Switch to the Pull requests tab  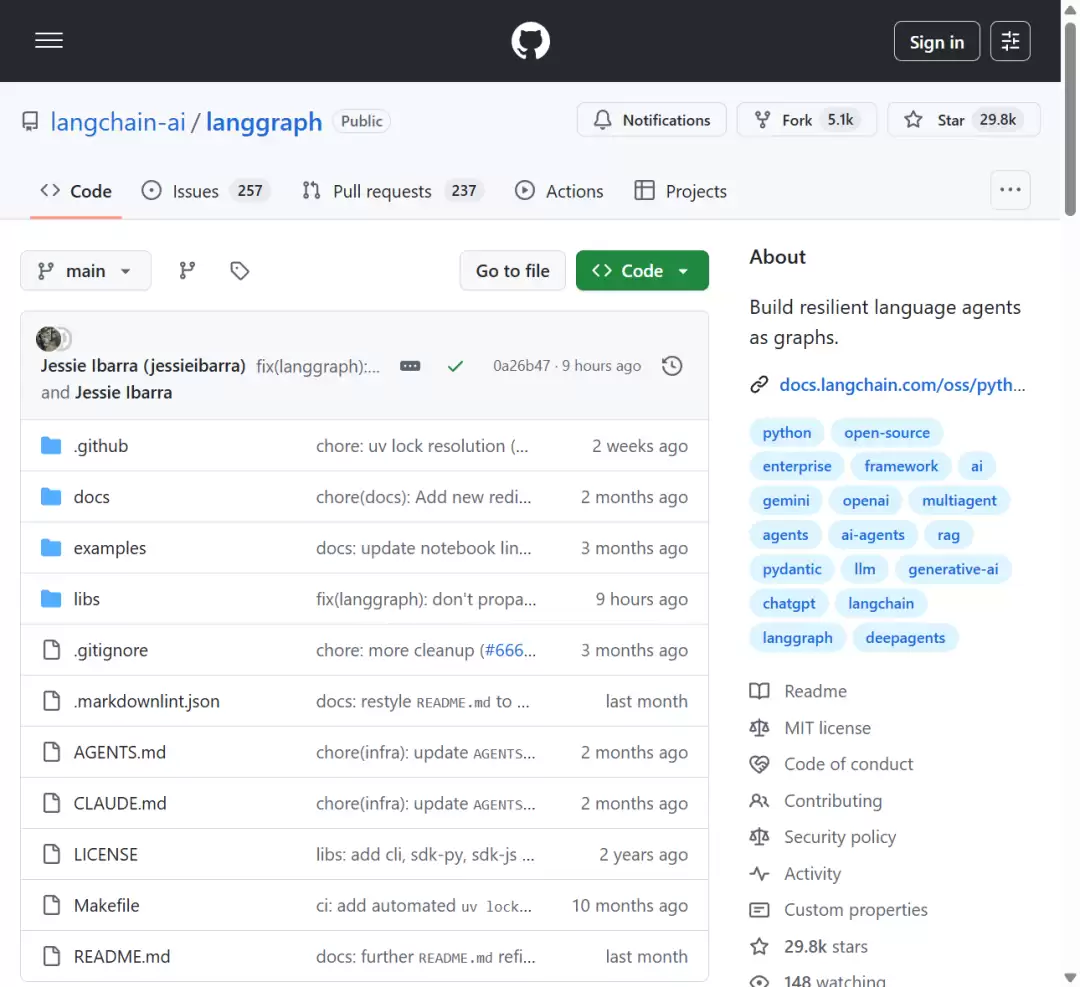(x=392, y=191)
